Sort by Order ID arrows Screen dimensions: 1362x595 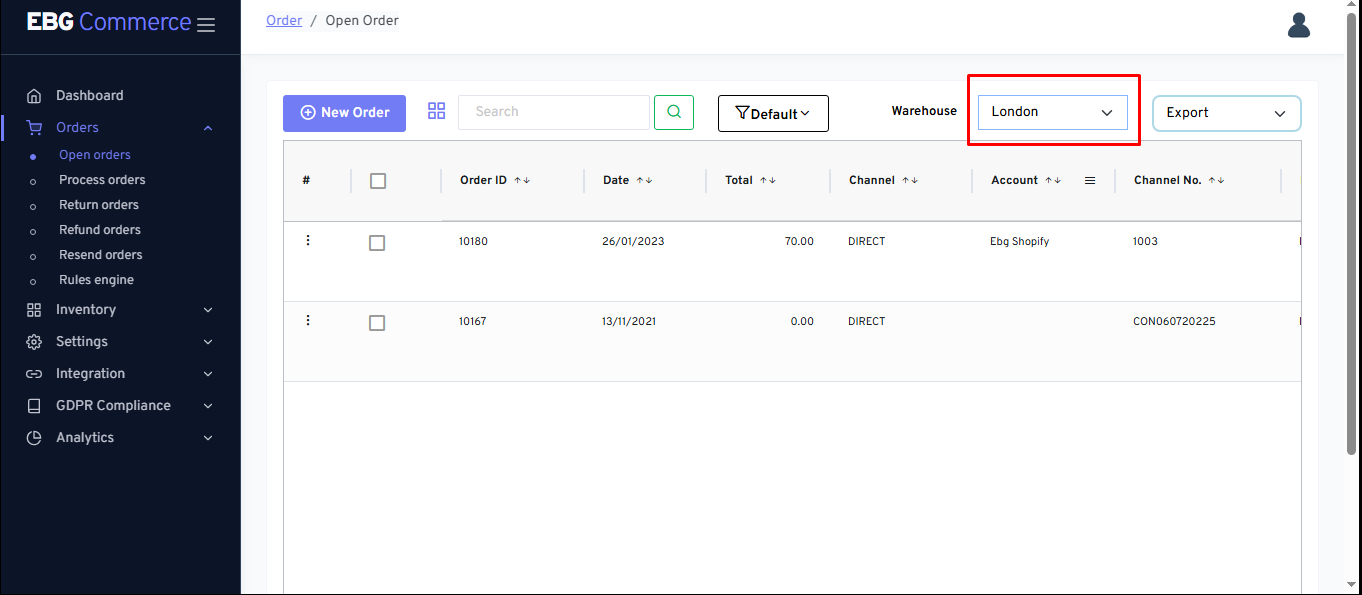pos(522,181)
